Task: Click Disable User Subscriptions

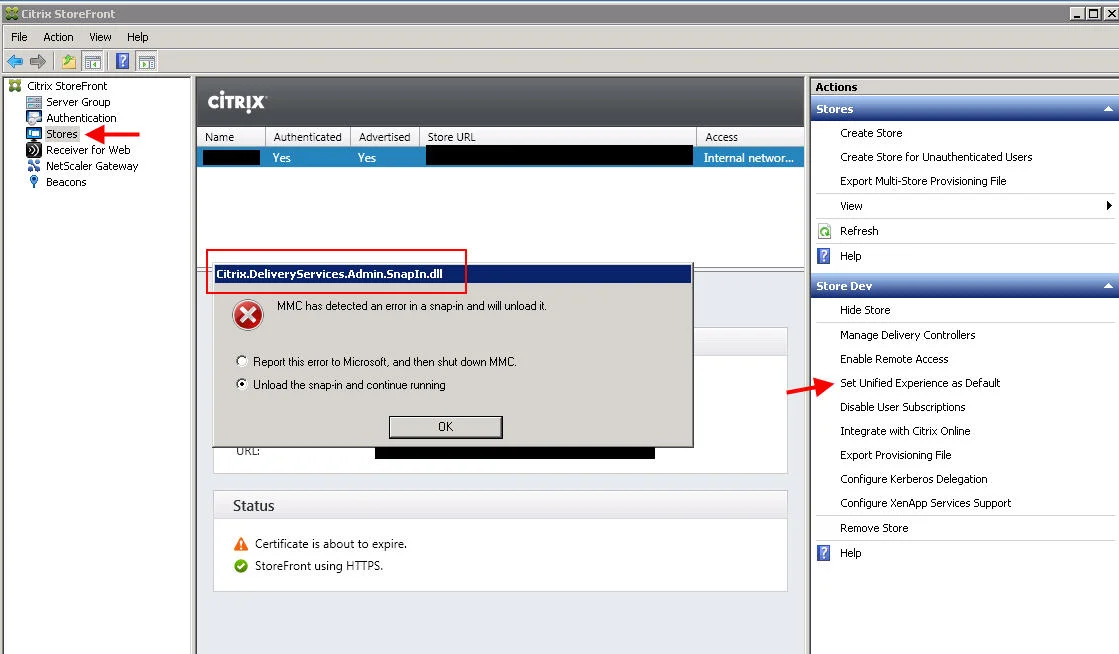Action: 902,407
